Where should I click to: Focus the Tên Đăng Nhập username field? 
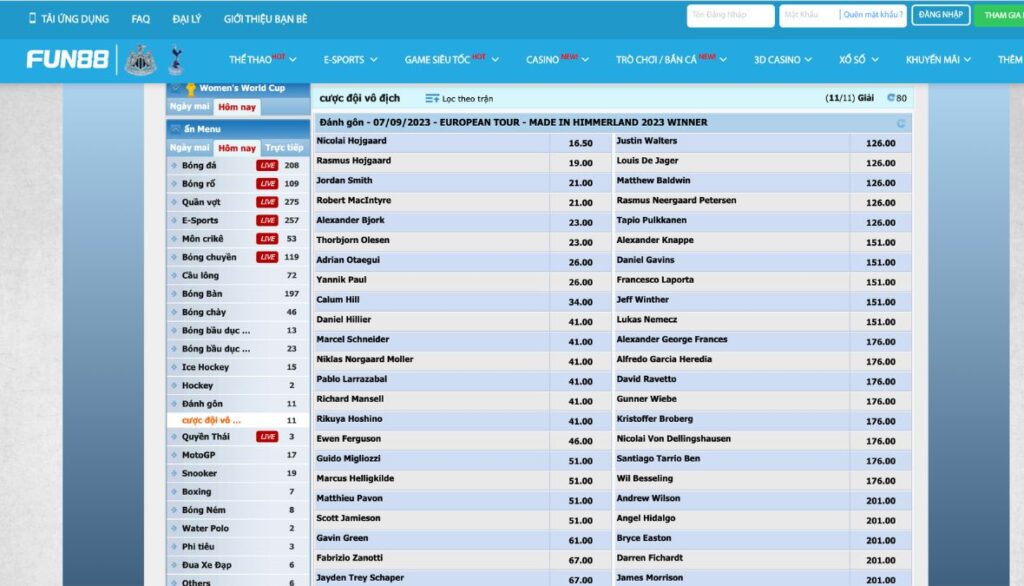pos(730,15)
